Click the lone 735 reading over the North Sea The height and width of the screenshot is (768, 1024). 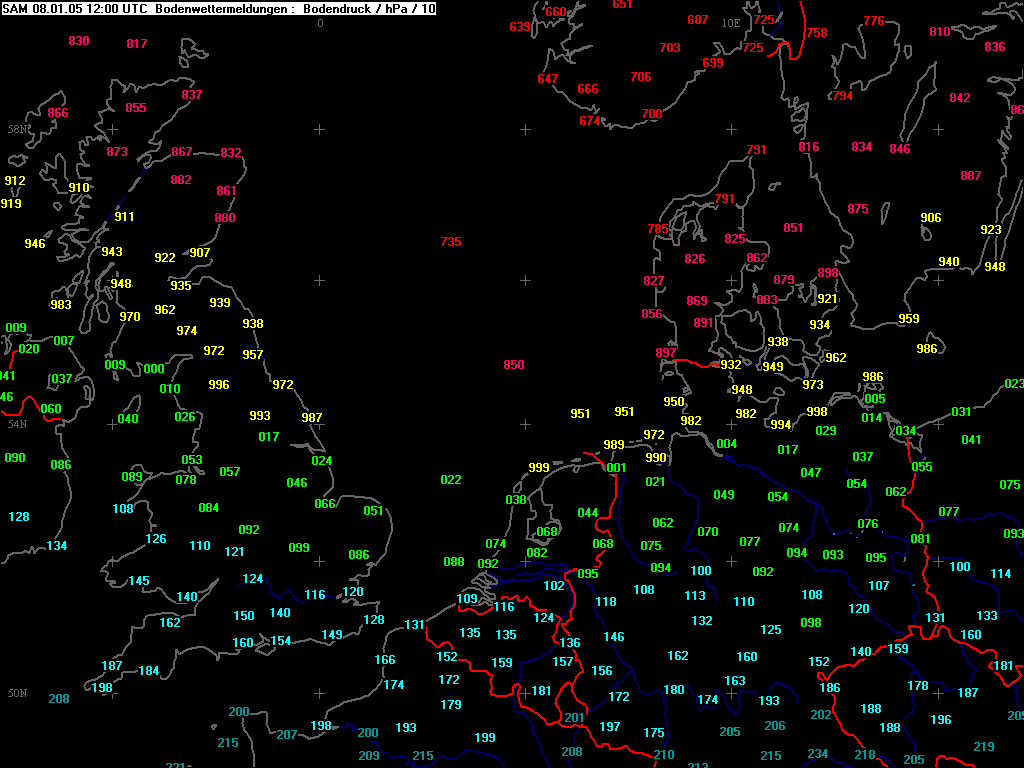(451, 242)
